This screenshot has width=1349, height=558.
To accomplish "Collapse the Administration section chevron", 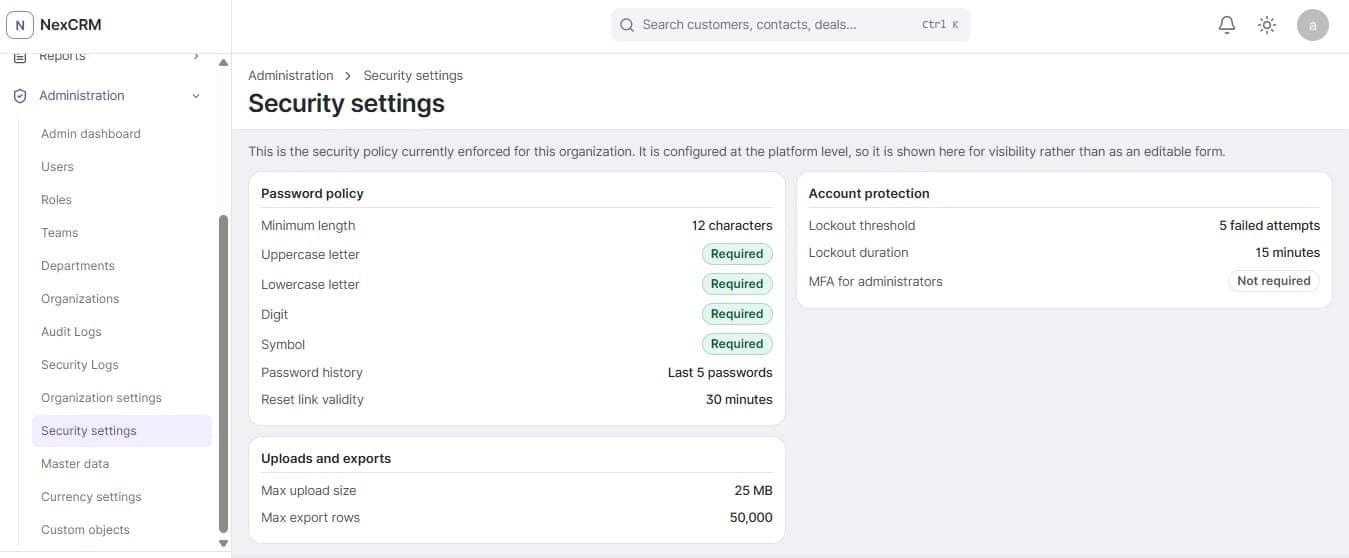I will pos(196,96).
